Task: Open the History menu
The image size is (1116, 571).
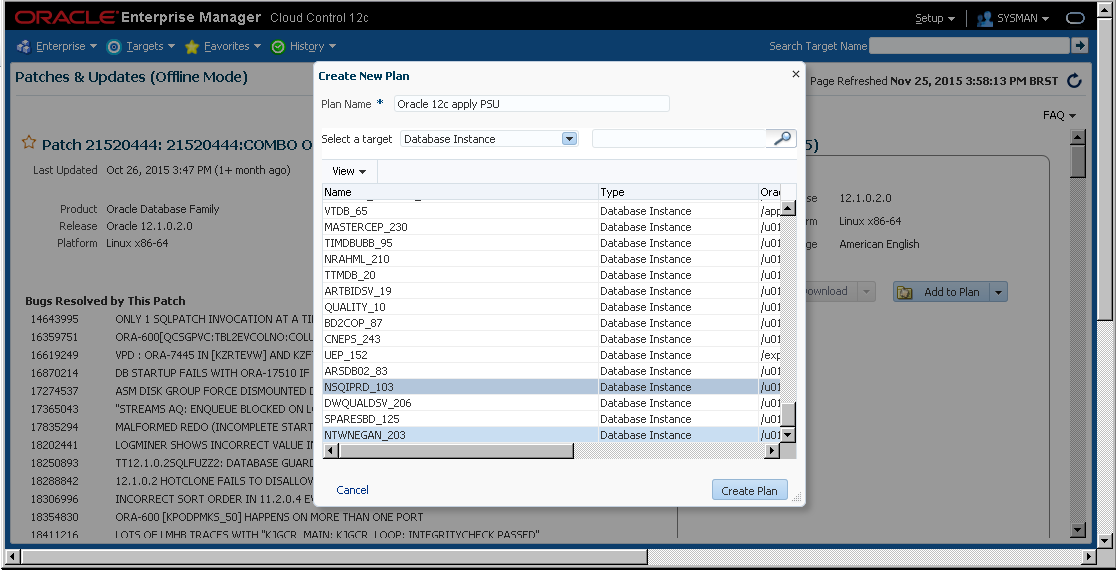Action: click(x=312, y=46)
